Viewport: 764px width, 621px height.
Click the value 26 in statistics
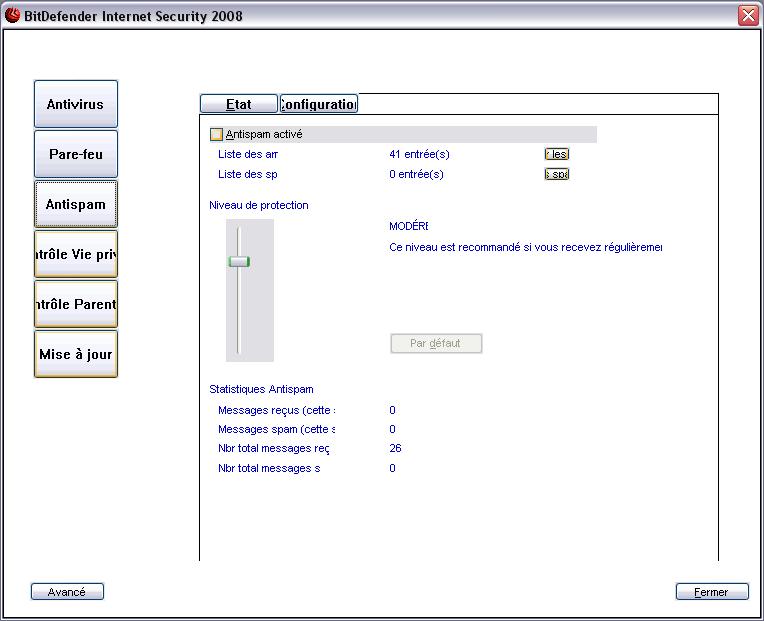tap(395, 448)
